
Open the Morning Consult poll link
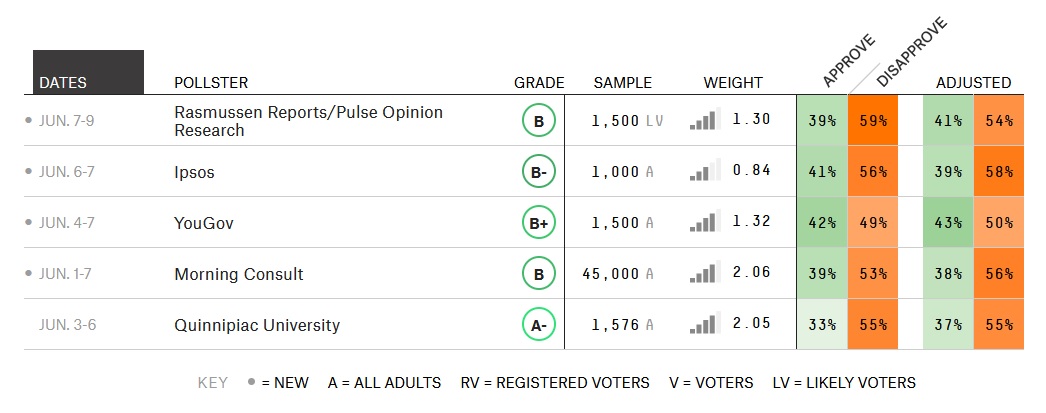238,274
